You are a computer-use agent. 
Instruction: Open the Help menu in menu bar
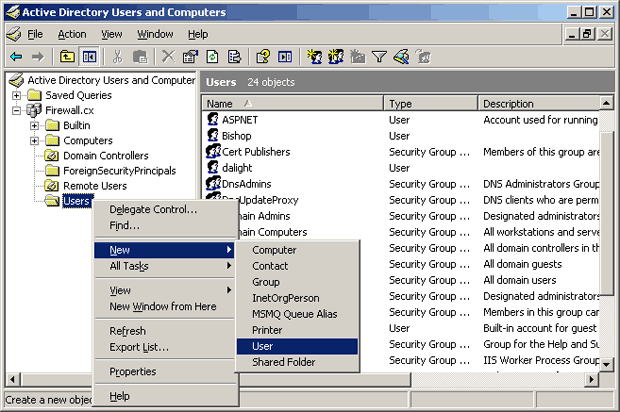198,34
